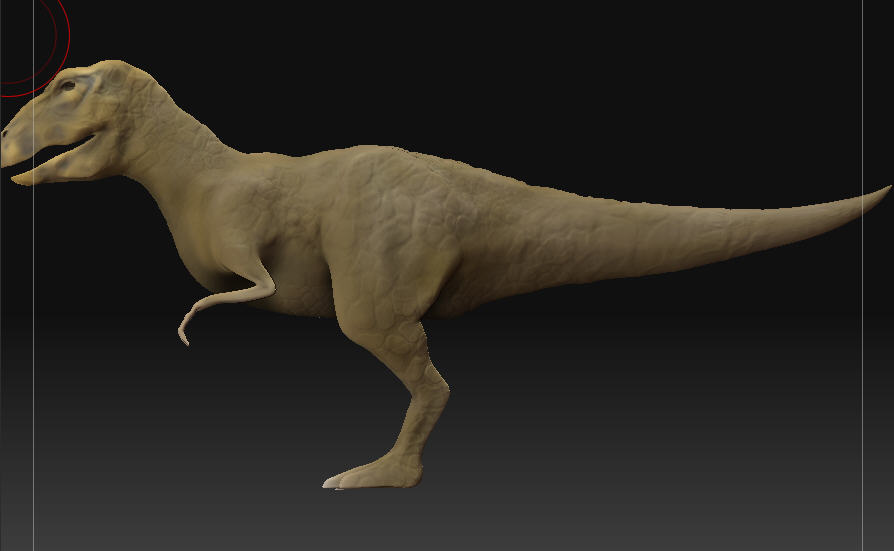Click the dinosaur model's eye

coord(68,86)
